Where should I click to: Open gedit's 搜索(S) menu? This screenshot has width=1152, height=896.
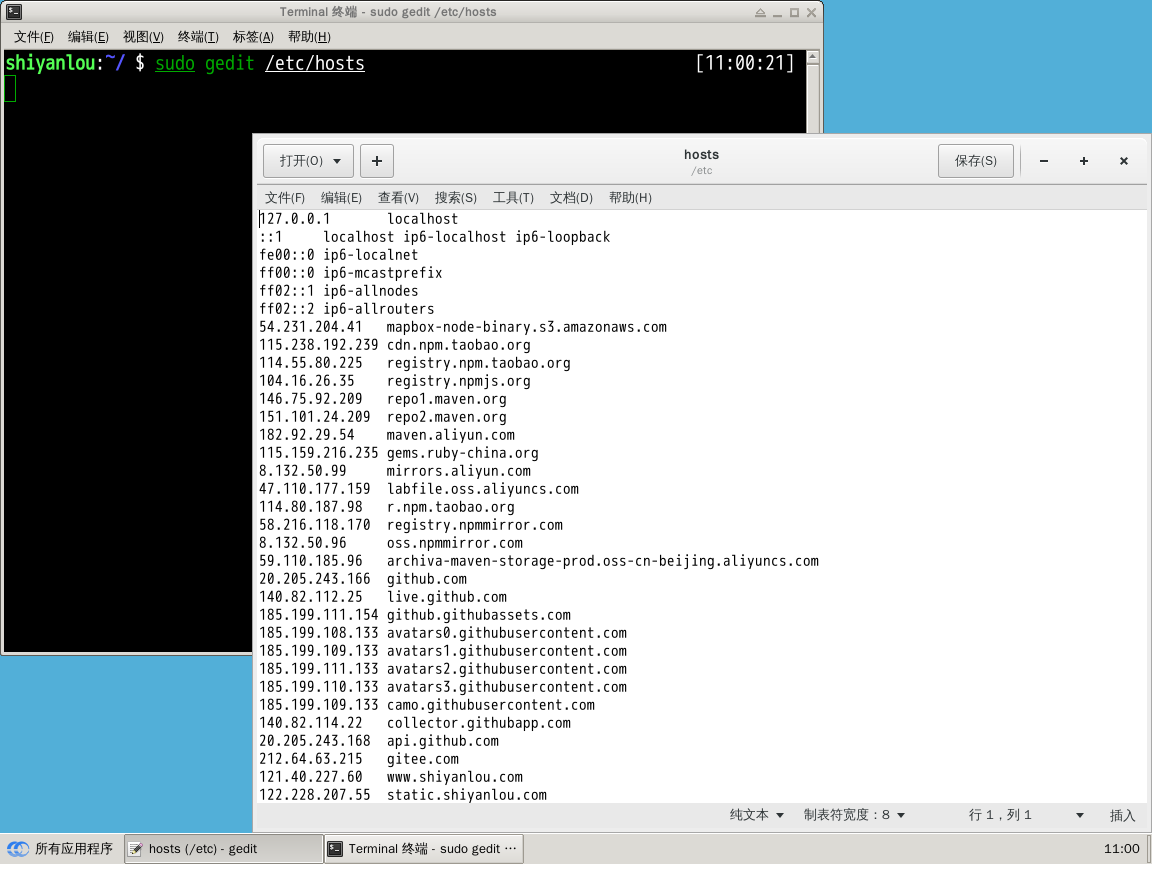456,198
